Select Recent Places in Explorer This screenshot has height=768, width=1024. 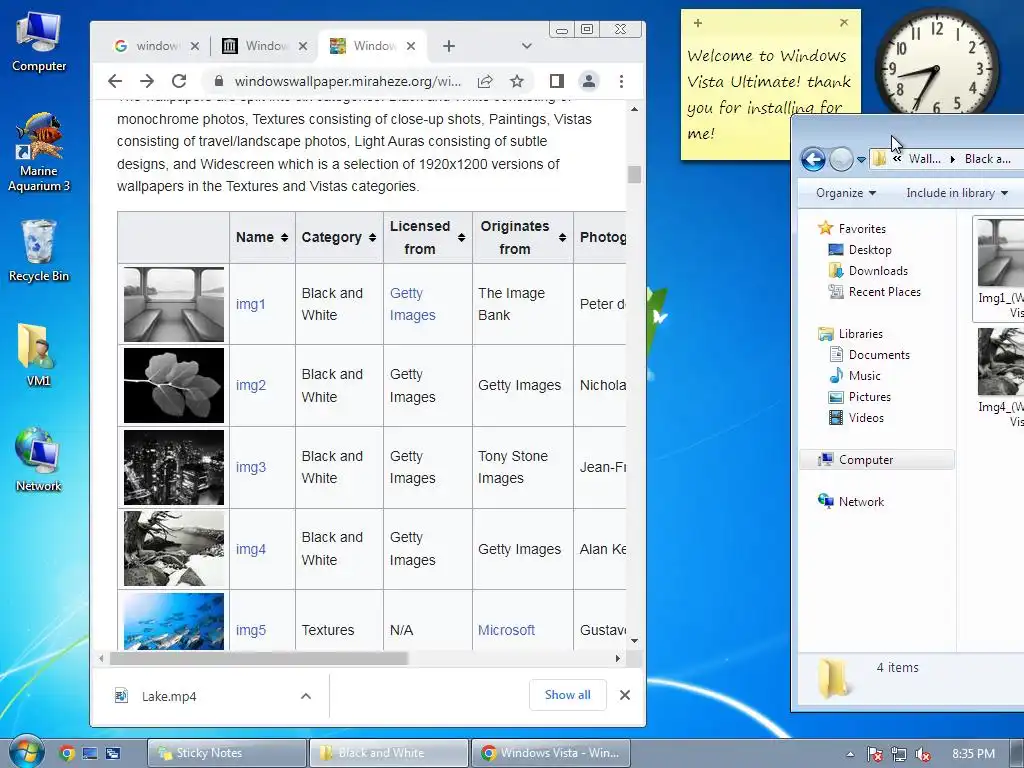click(874, 292)
